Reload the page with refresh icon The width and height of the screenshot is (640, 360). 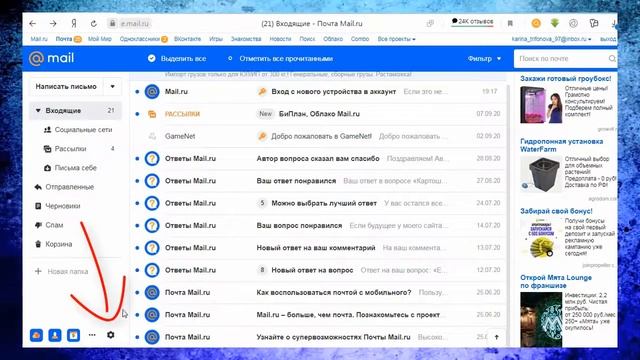(93, 24)
